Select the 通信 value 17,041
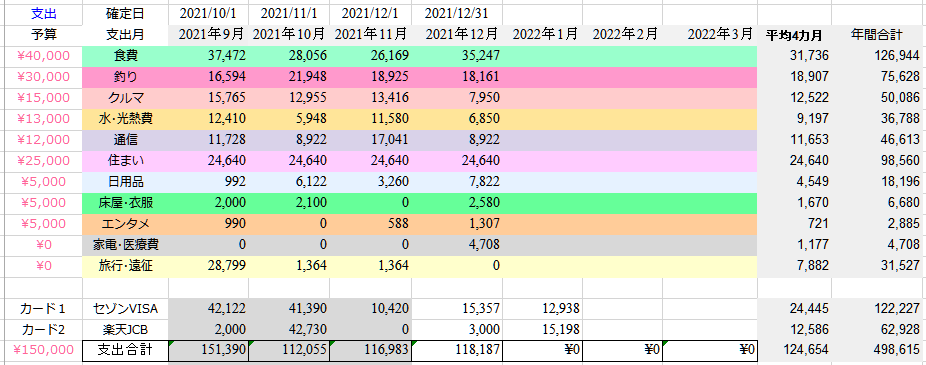Screen dimensions: 926x365 point(371,140)
